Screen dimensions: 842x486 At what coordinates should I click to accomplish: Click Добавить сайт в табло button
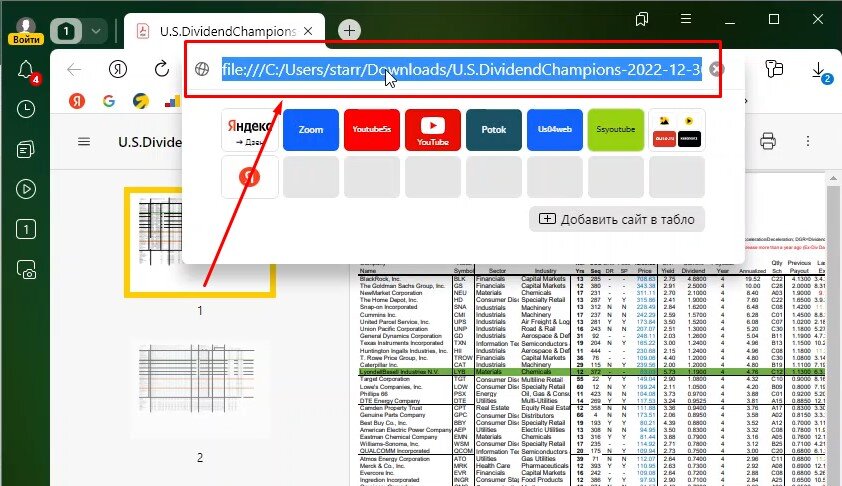[x=616, y=219]
